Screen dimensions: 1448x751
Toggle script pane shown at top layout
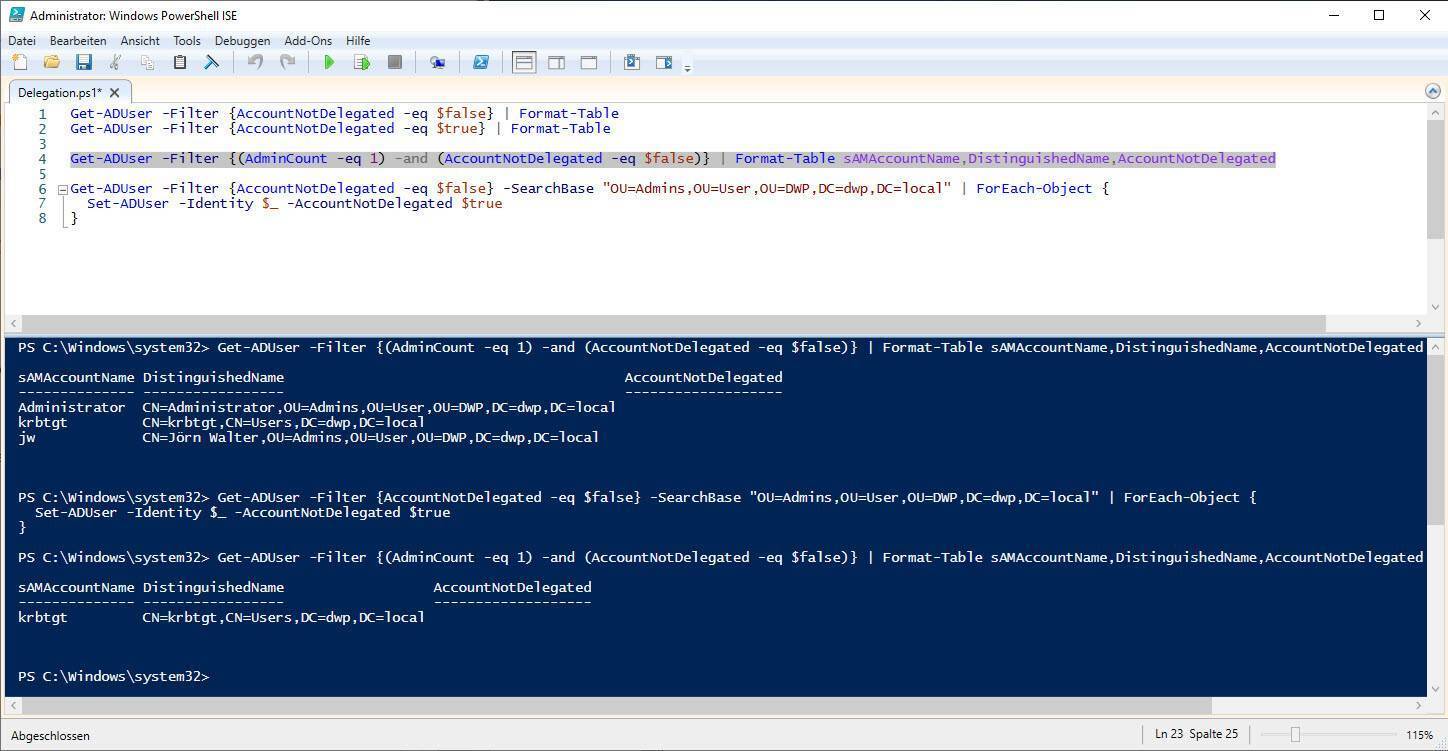pos(524,62)
